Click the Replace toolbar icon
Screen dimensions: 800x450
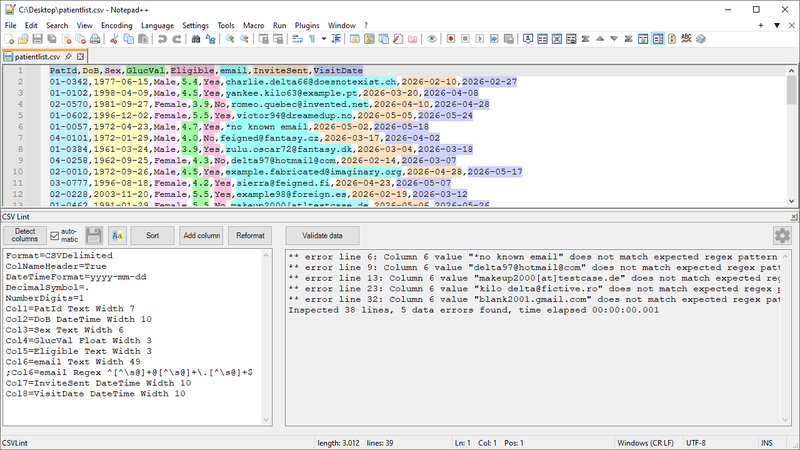click(210, 39)
